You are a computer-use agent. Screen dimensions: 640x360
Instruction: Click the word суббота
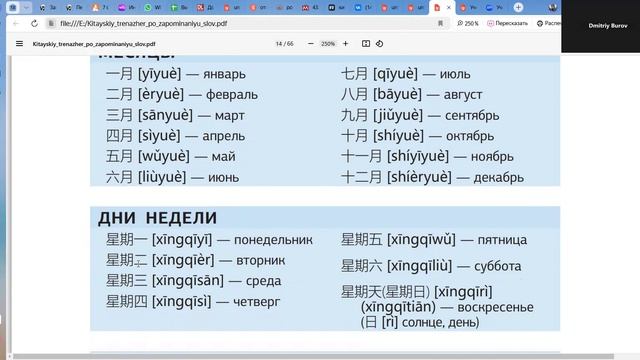[498, 267]
